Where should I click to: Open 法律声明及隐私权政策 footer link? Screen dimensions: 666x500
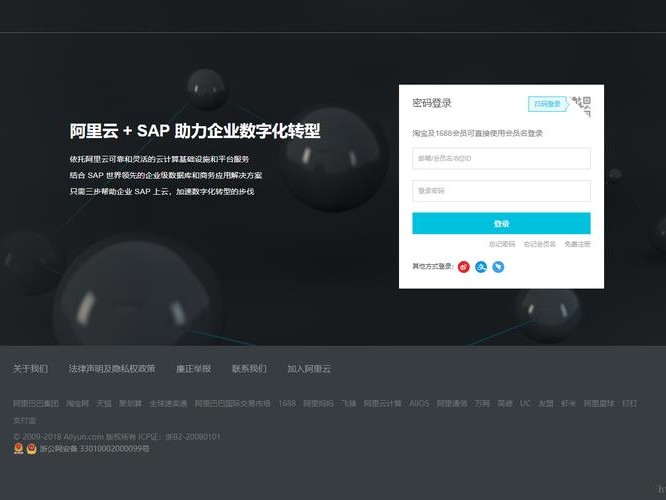(112, 369)
